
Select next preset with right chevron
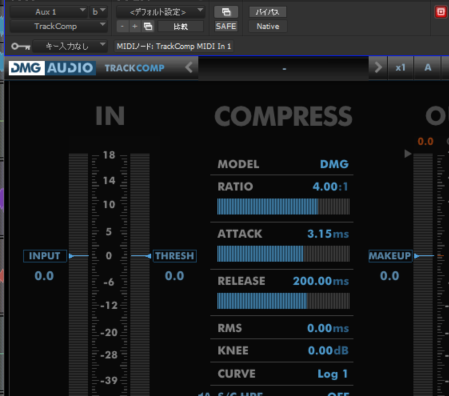pyautogui.click(x=378, y=68)
